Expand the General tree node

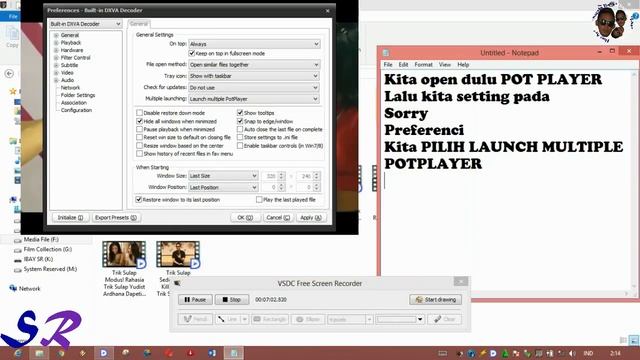[x=56, y=36]
